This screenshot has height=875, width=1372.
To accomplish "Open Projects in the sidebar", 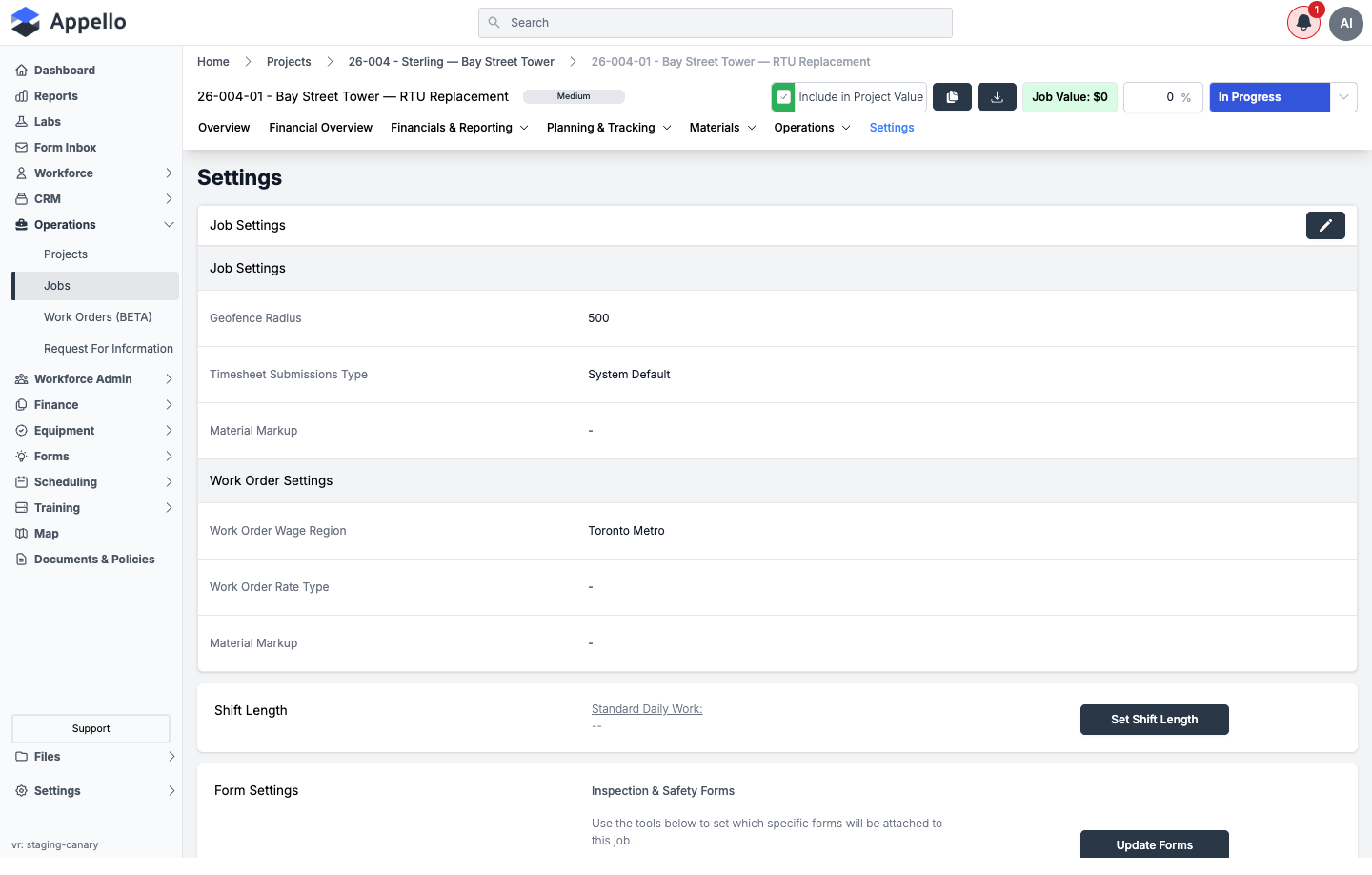I will pos(66,254).
